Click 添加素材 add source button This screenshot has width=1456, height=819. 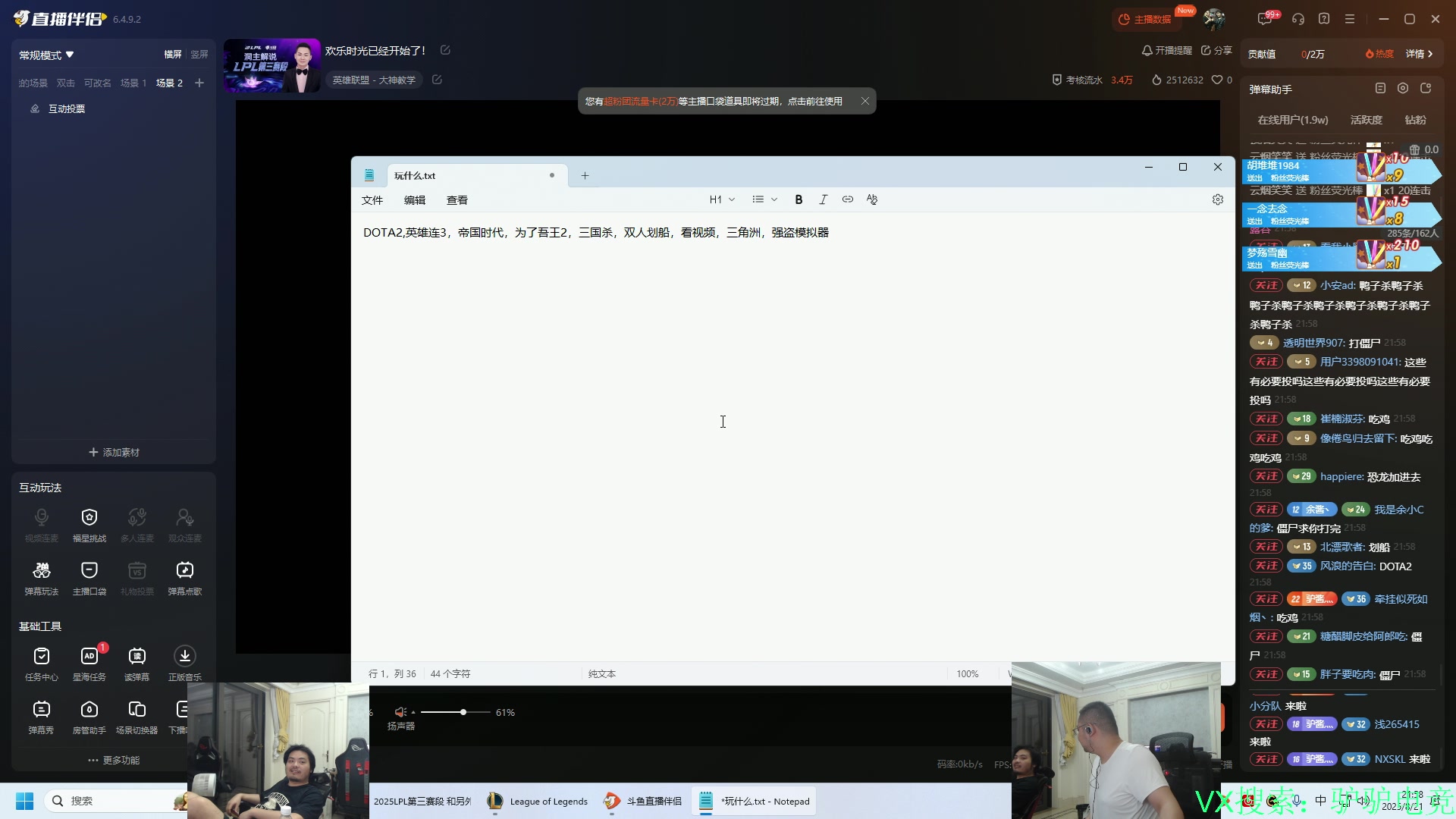pyautogui.click(x=114, y=452)
